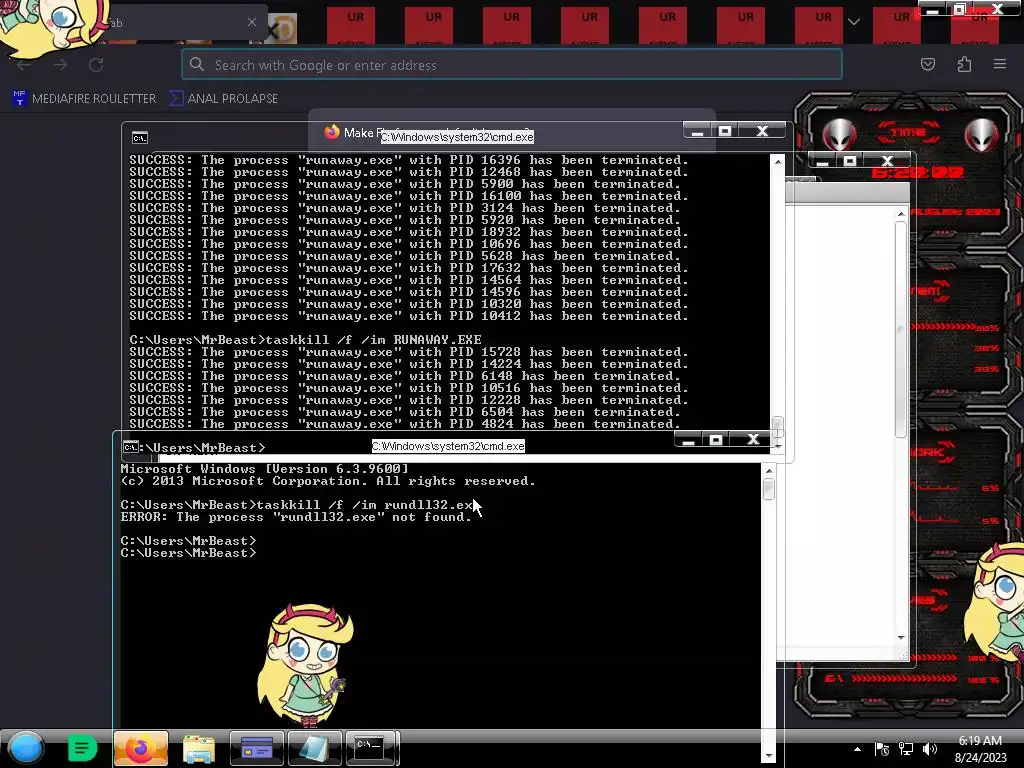Close the current Firefox tab

[x=251, y=22]
